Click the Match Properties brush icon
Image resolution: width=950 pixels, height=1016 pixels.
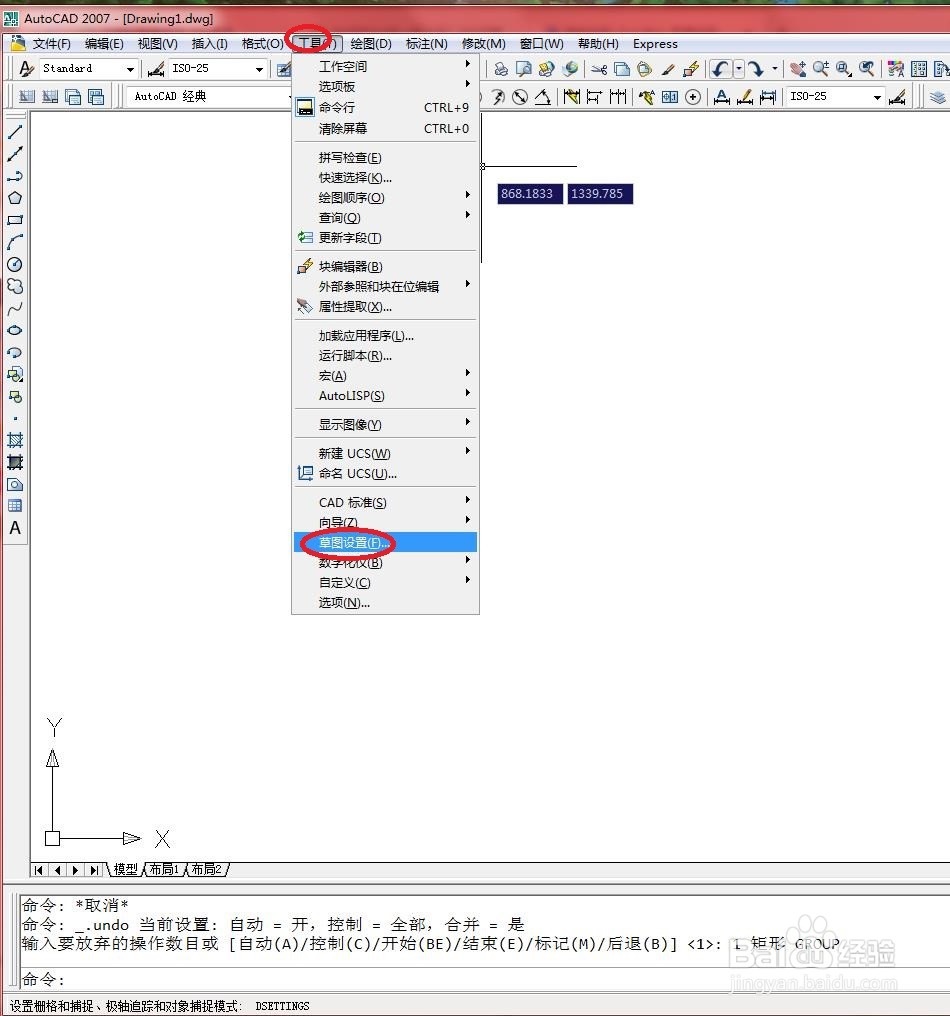[x=668, y=69]
